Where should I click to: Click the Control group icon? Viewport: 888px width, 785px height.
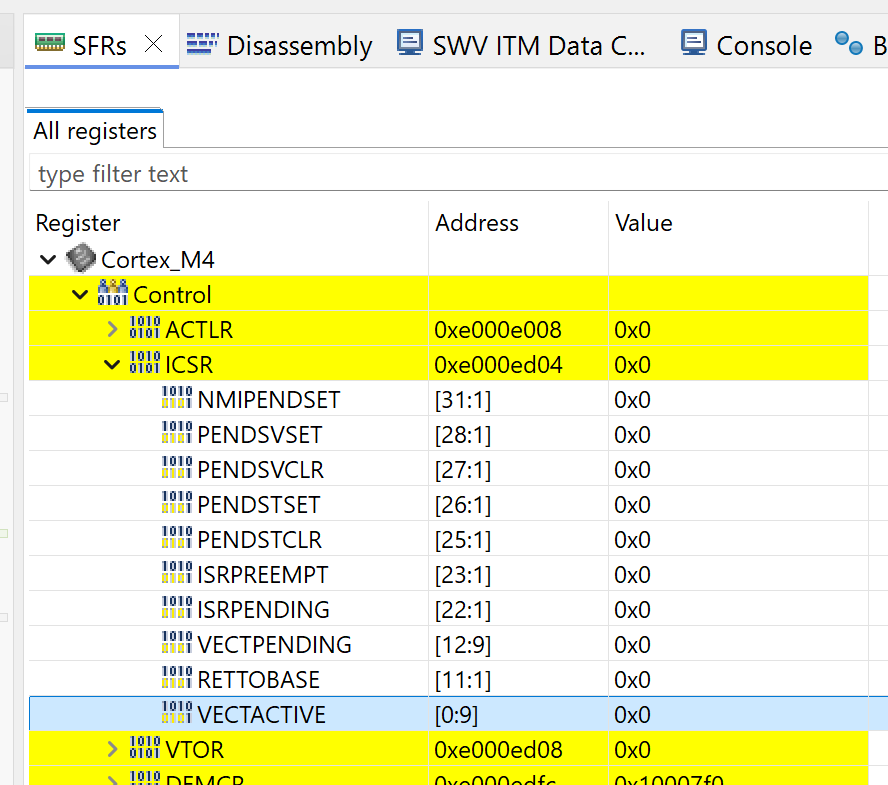113,293
